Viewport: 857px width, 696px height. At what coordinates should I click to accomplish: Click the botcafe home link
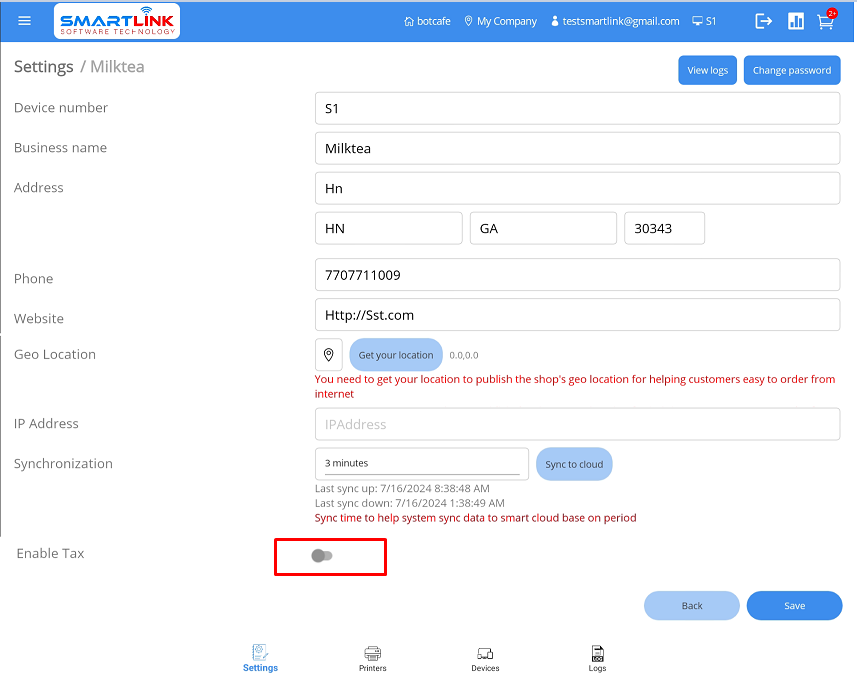[429, 21]
